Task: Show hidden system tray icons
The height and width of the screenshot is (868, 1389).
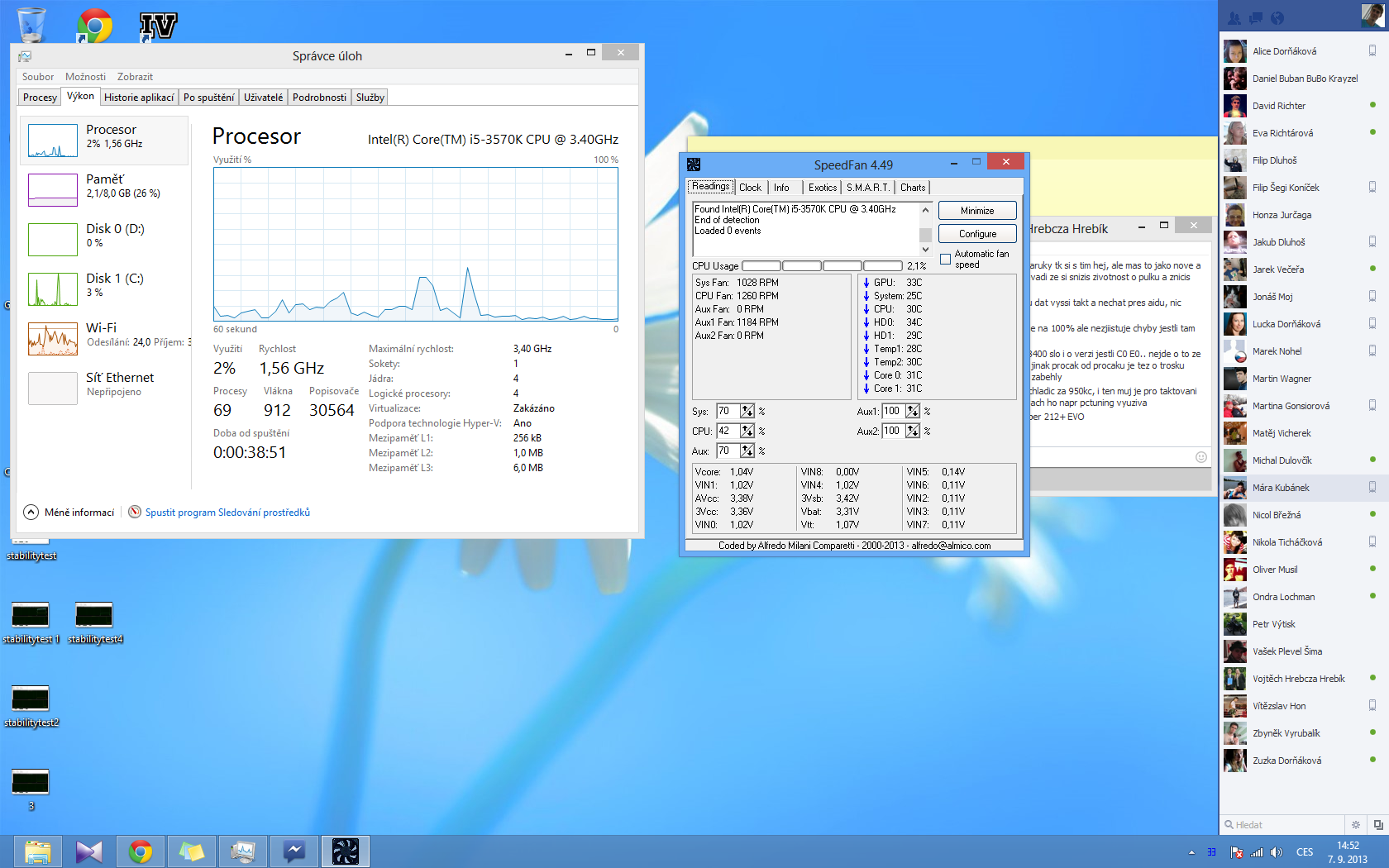Action: tap(1191, 852)
